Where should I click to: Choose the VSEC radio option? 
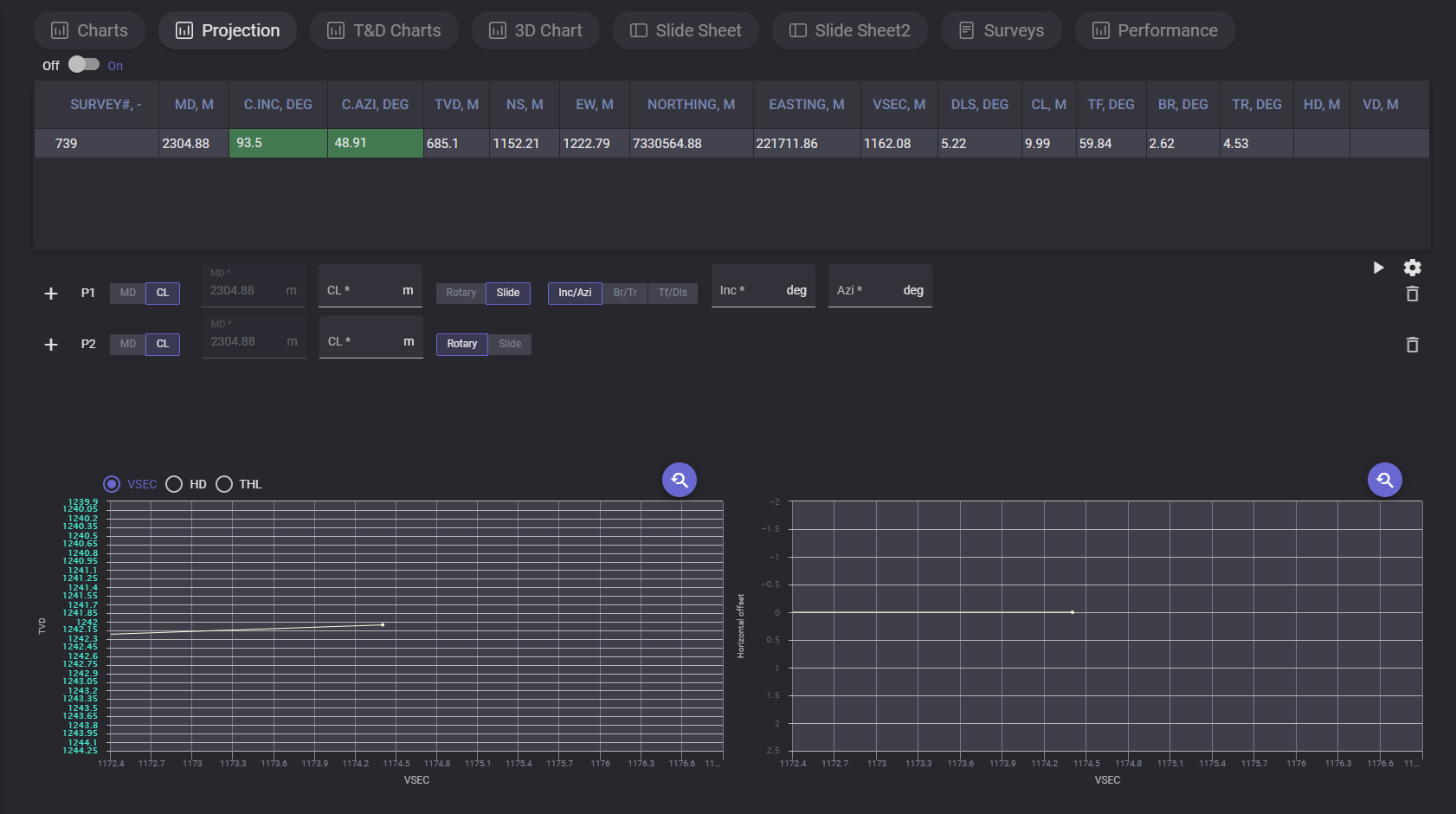coord(112,484)
